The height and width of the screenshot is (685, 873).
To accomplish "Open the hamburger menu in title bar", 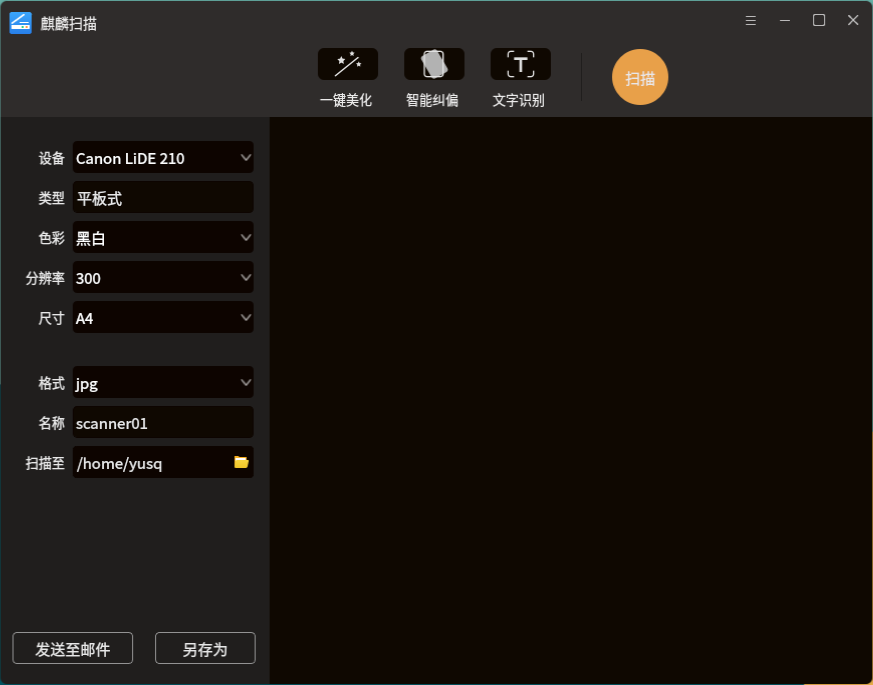I will coord(751,21).
